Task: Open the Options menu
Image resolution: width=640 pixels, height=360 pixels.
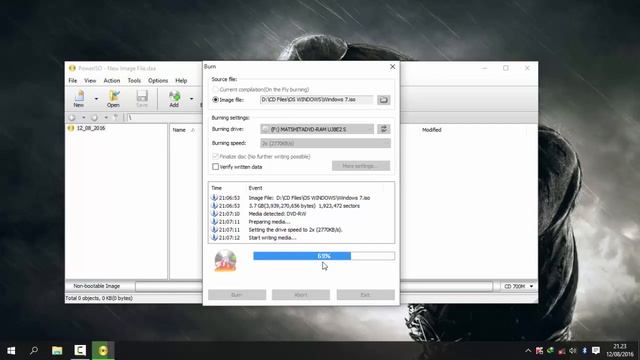Action: 158,81
